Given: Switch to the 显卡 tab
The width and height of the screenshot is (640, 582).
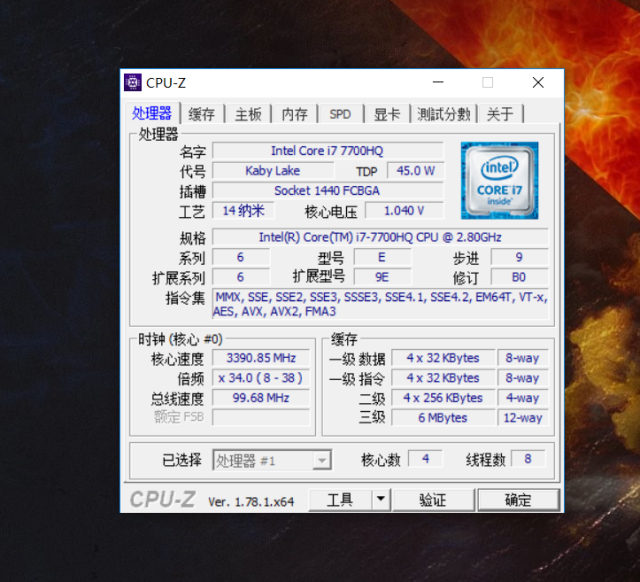Looking at the screenshot, I should [x=387, y=114].
